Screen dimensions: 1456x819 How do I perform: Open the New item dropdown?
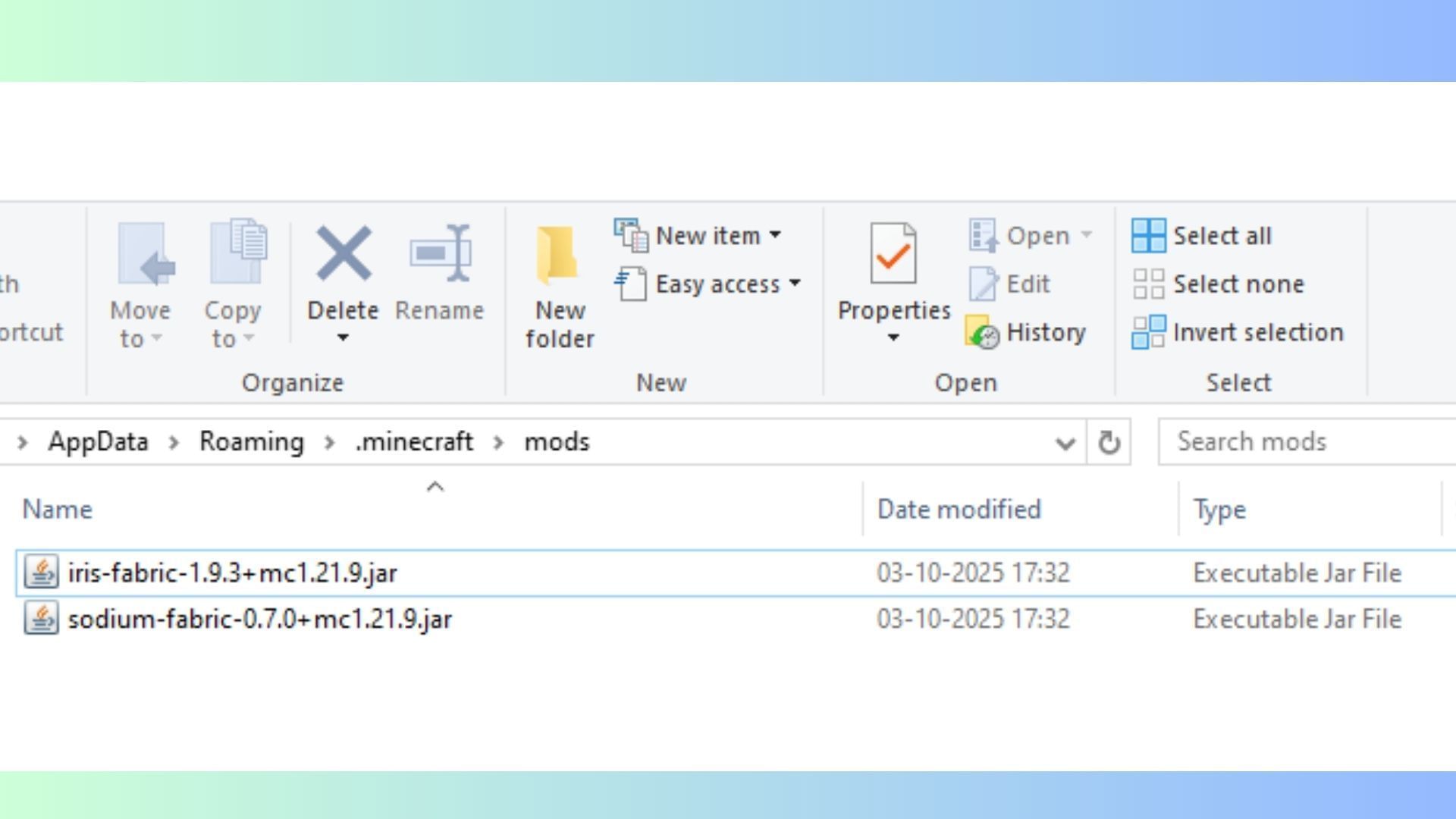(708, 236)
